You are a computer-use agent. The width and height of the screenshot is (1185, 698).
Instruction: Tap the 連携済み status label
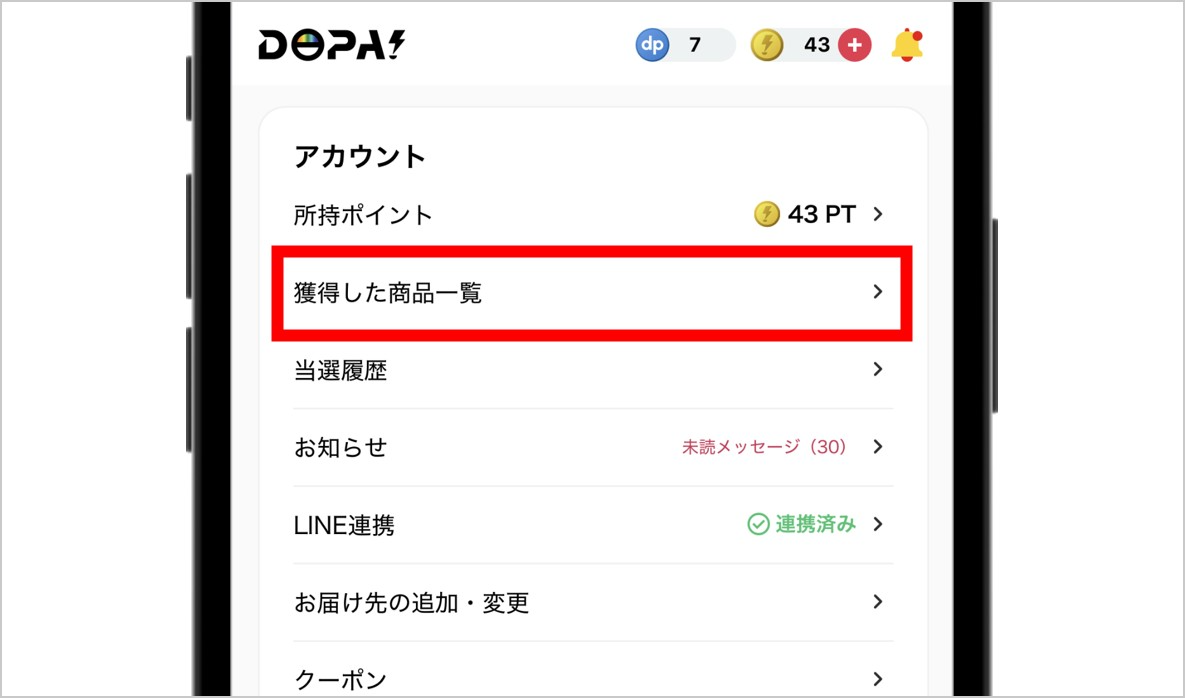point(815,524)
